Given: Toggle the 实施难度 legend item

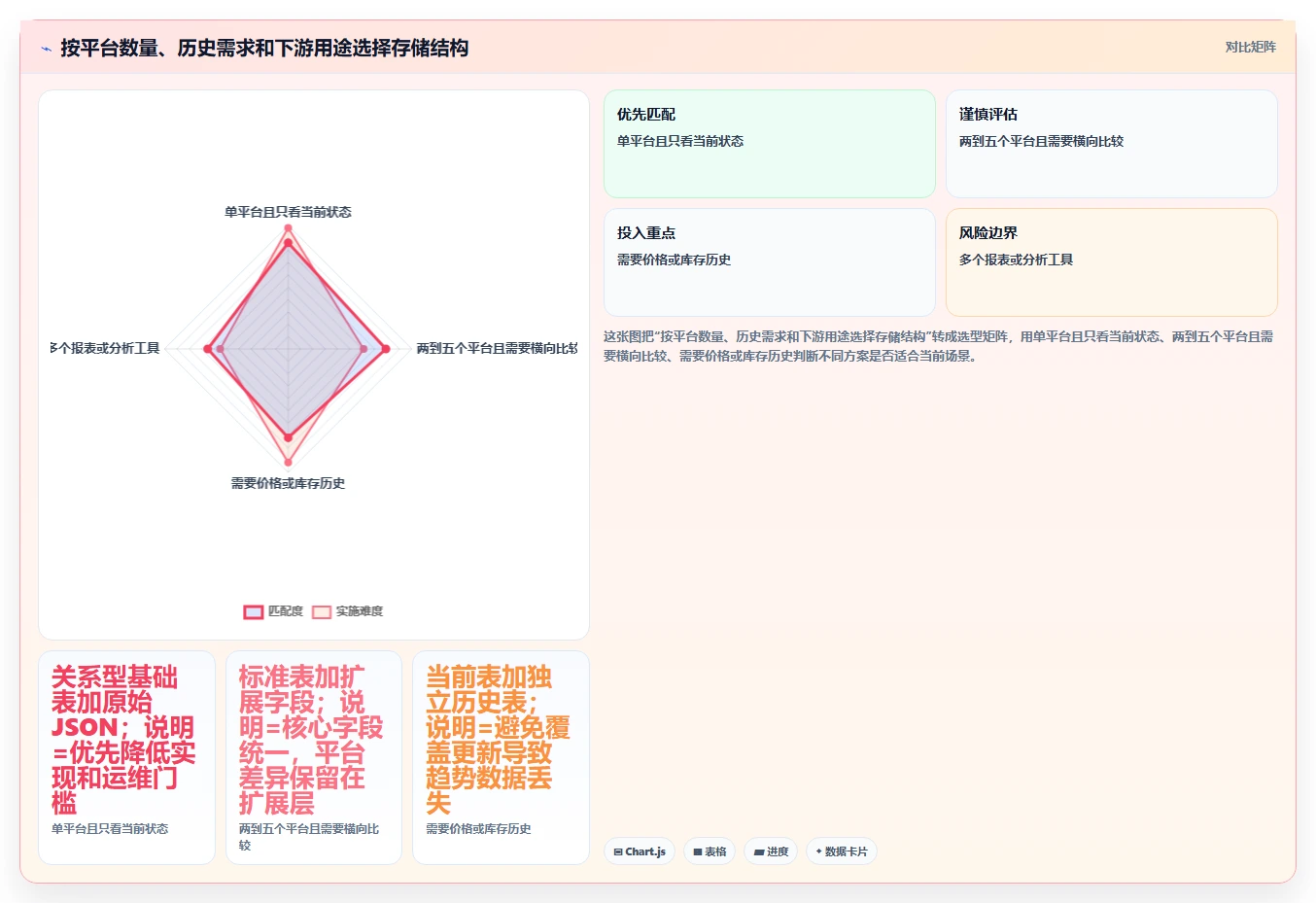Looking at the screenshot, I should [x=348, y=611].
